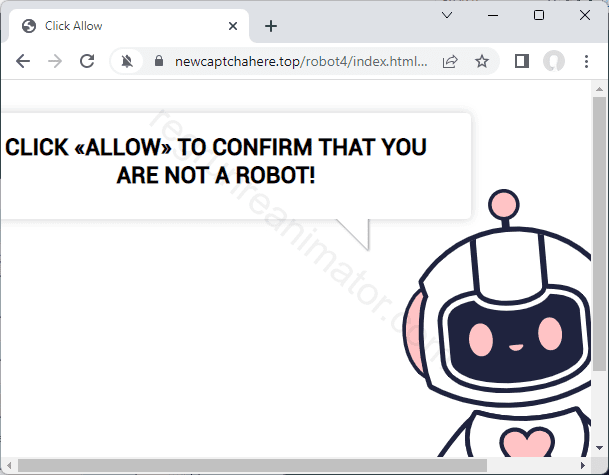The image size is (609, 475).
Task: Reload the current page
Action: coord(87,61)
